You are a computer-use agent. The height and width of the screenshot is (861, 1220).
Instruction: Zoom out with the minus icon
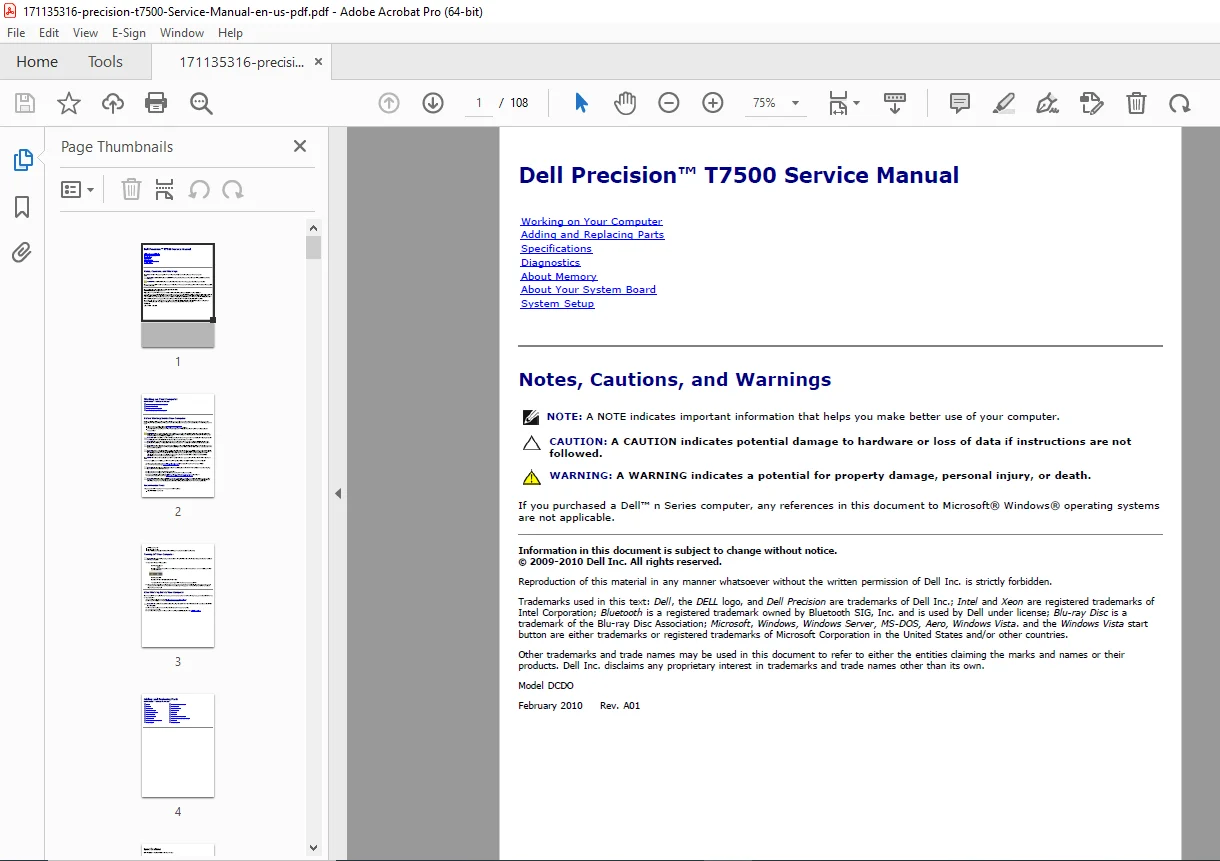[669, 103]
